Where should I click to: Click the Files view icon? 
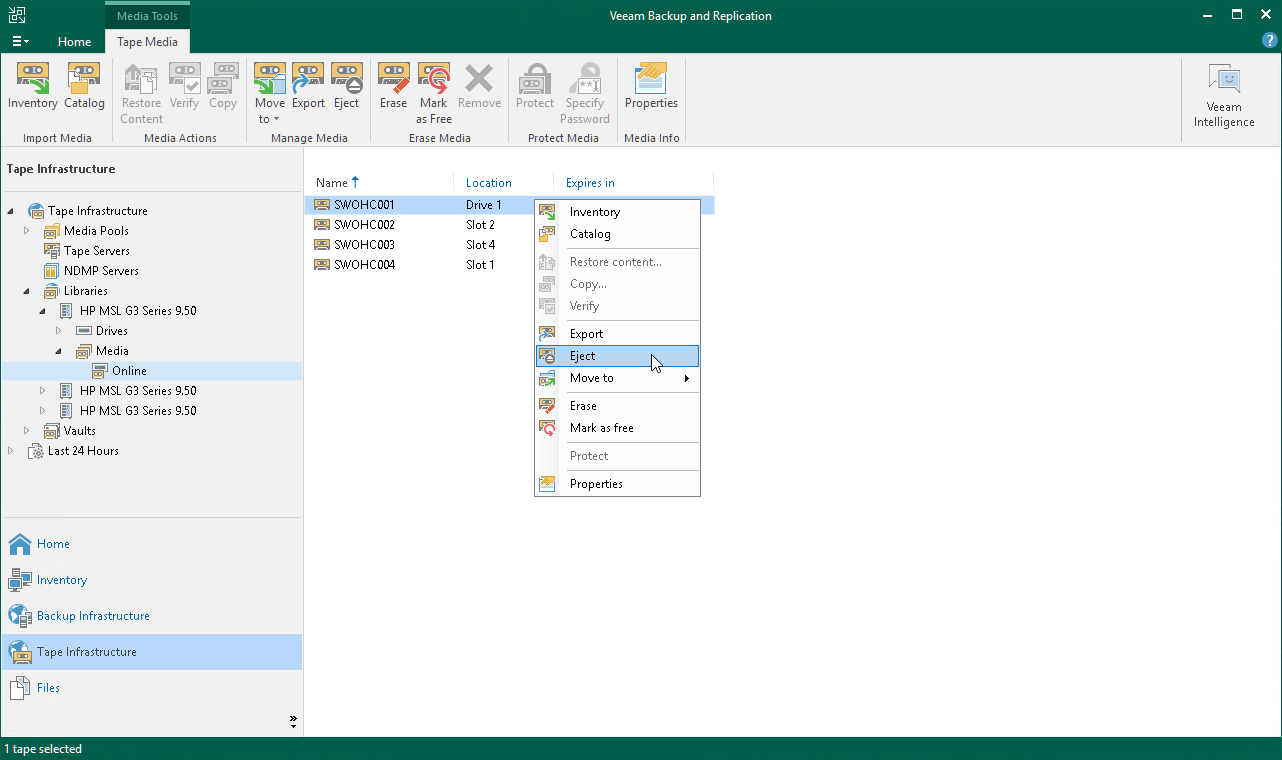click(20, 688)
